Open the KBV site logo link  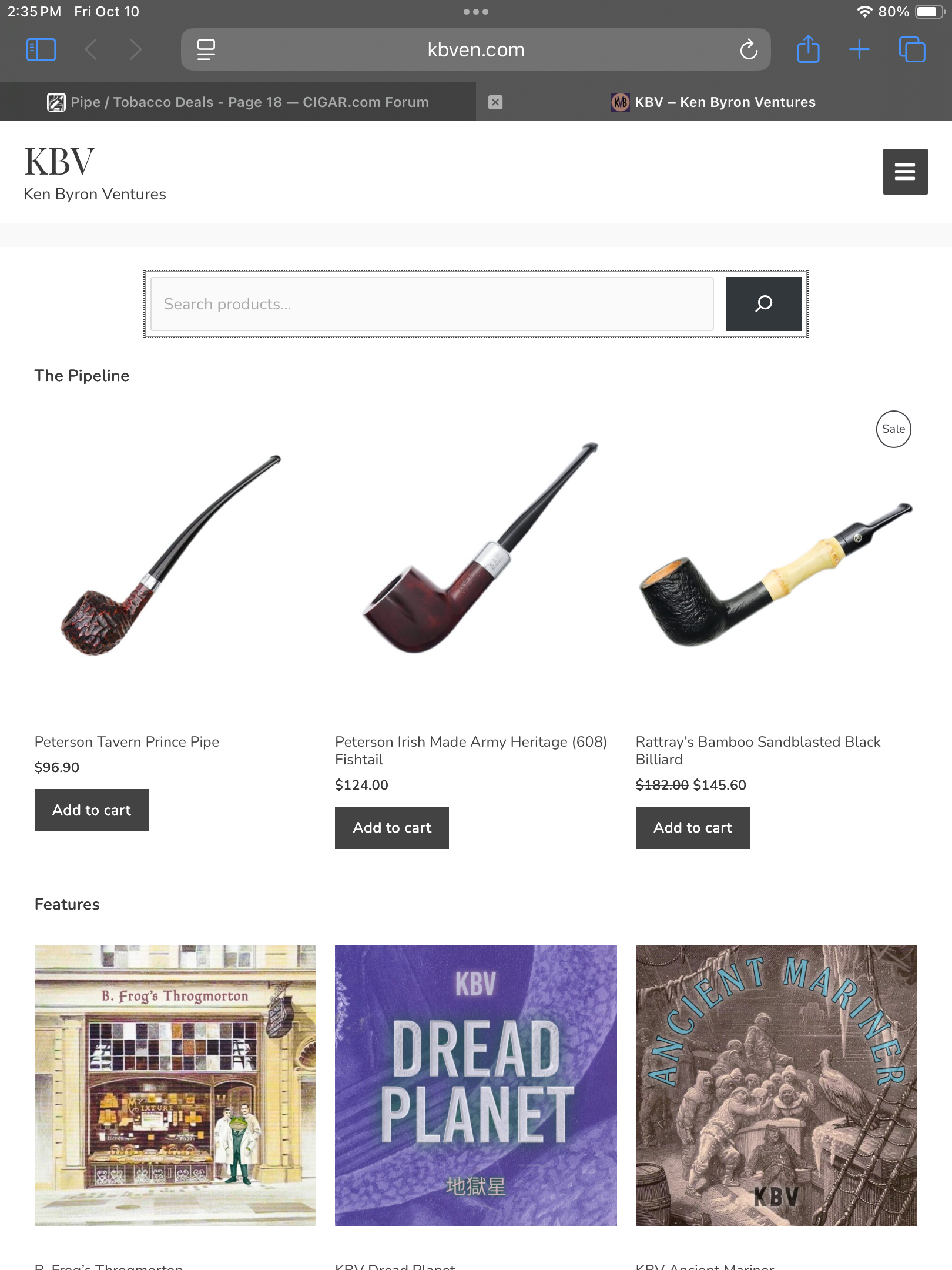59,161
